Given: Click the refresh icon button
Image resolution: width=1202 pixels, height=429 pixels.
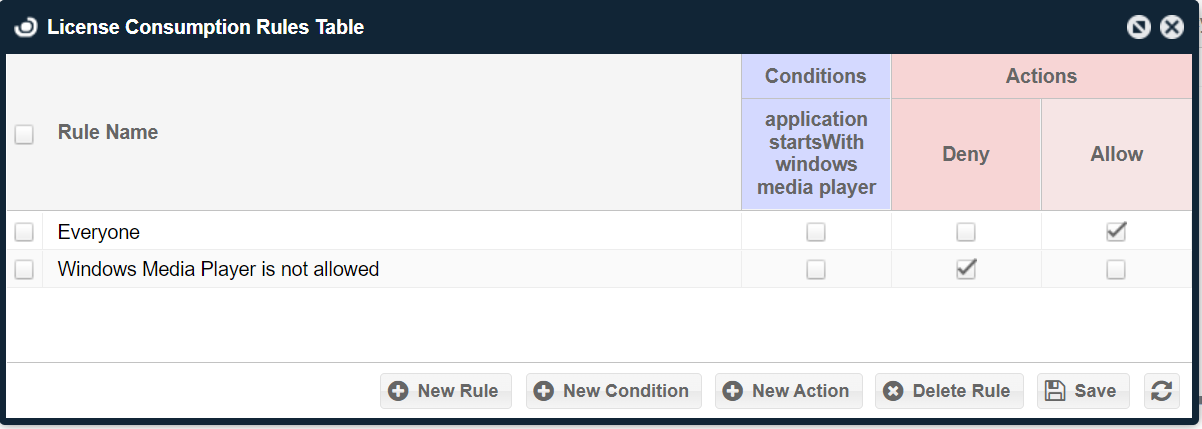Looking at the screenshot, I should click(1161, 391).
